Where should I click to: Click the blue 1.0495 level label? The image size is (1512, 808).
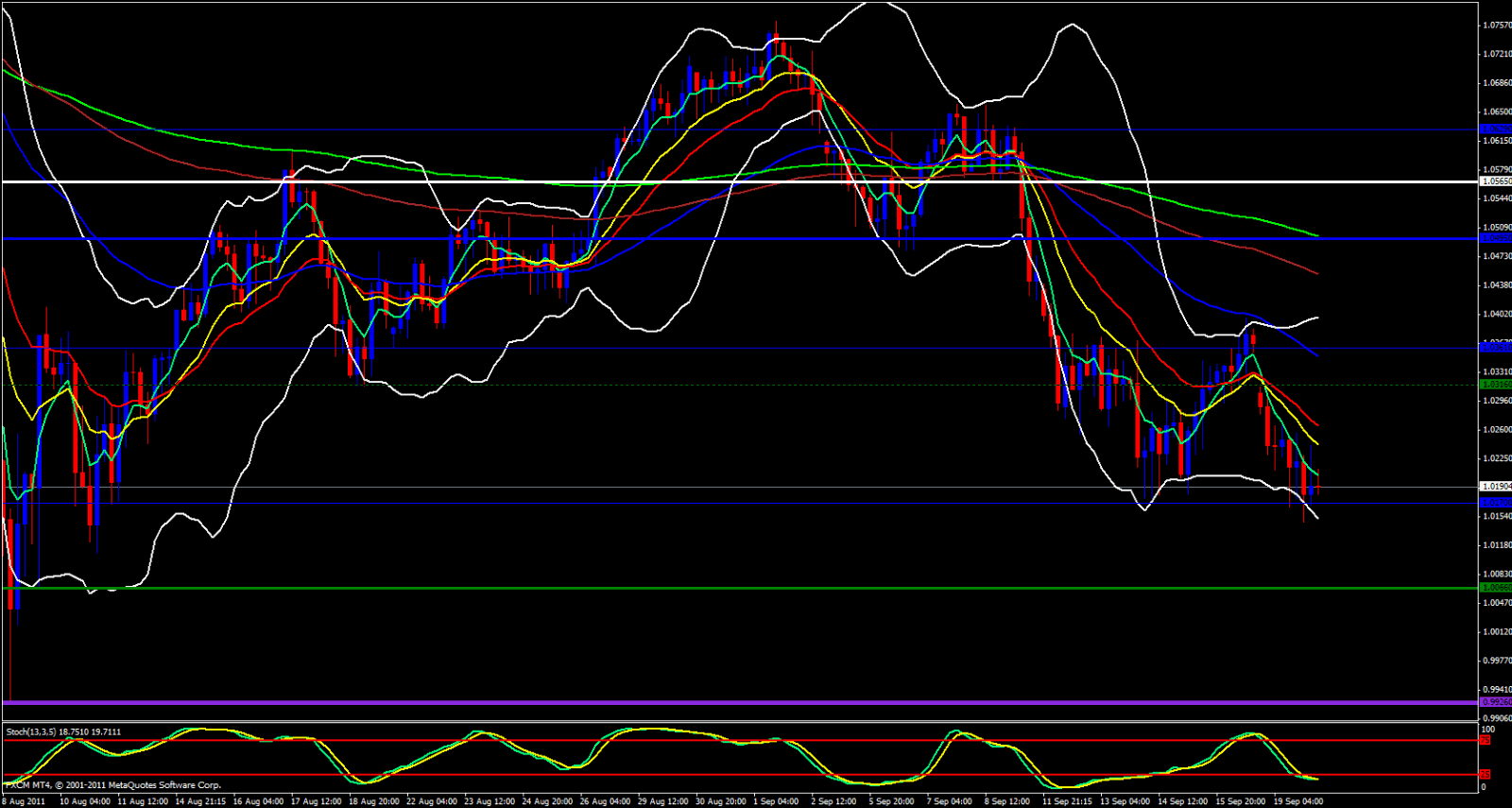pyautogui.click(x=1494, y=238)
